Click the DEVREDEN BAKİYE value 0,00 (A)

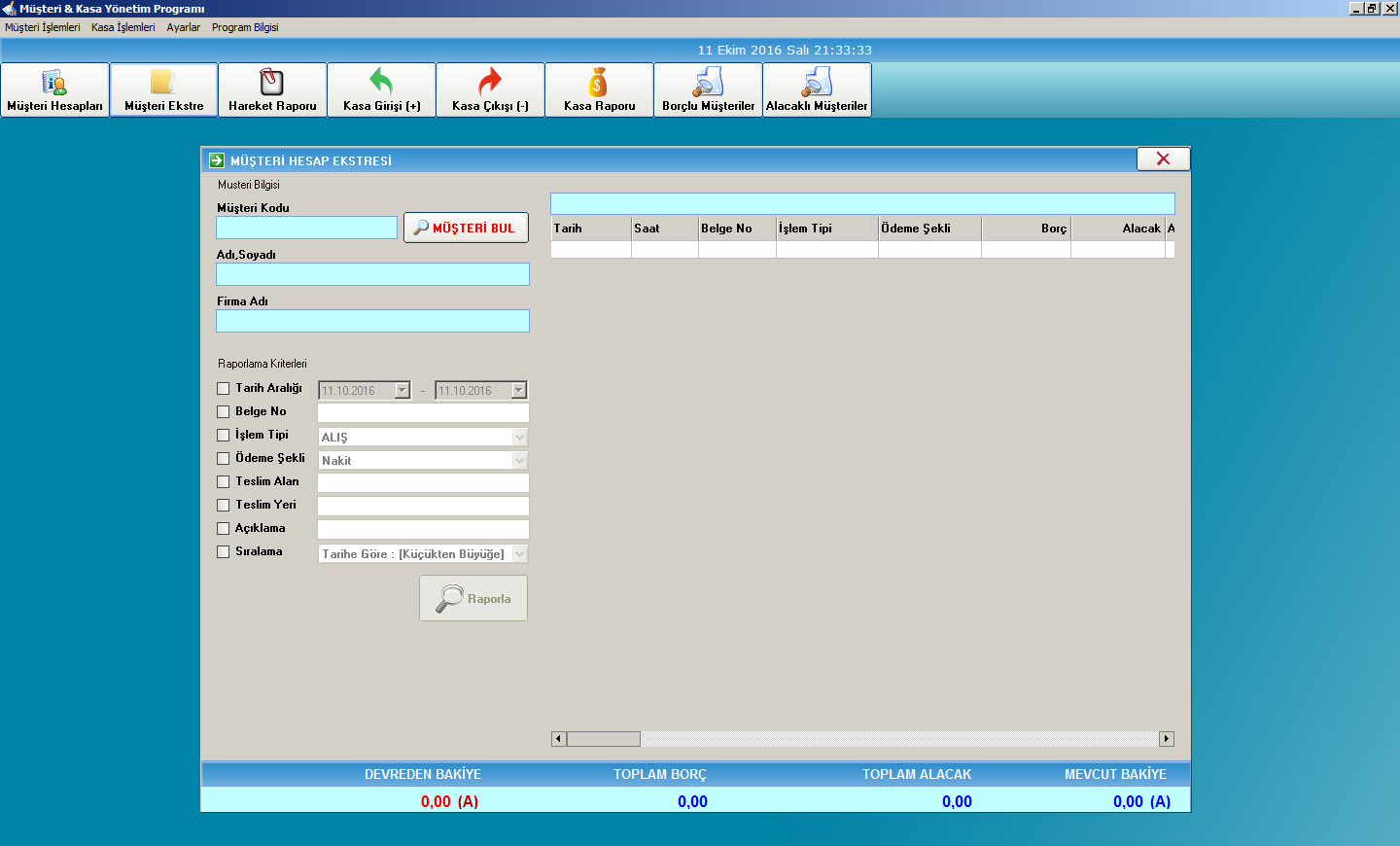click(x=449, y=801)
